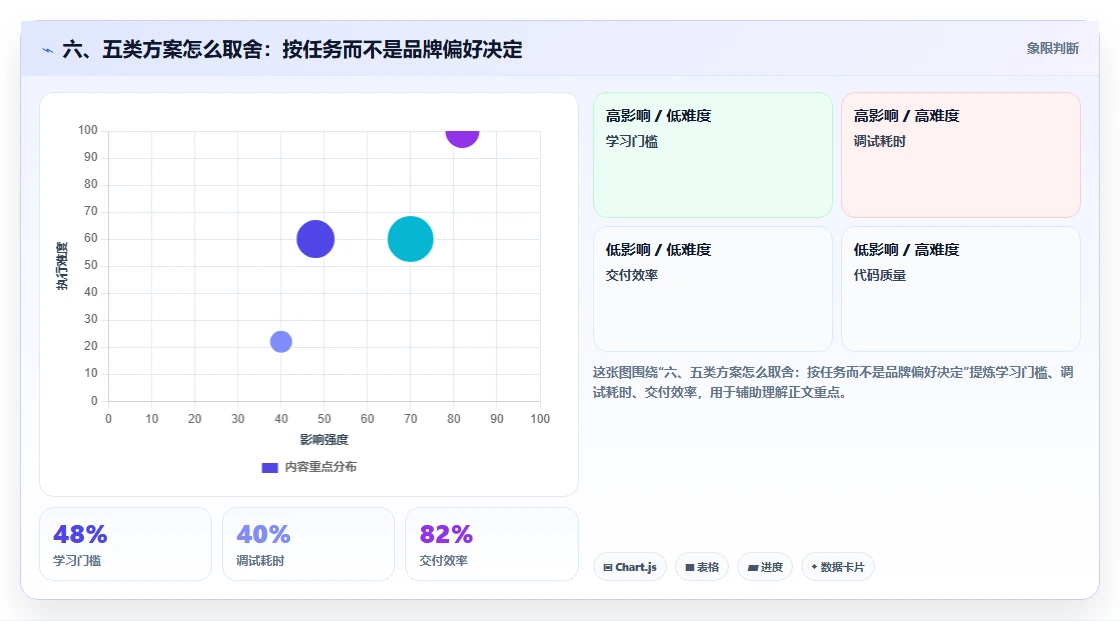Open the 高影响 / 高难度 quadrant card
The image size is (1120, 621).
coord(961,154)
